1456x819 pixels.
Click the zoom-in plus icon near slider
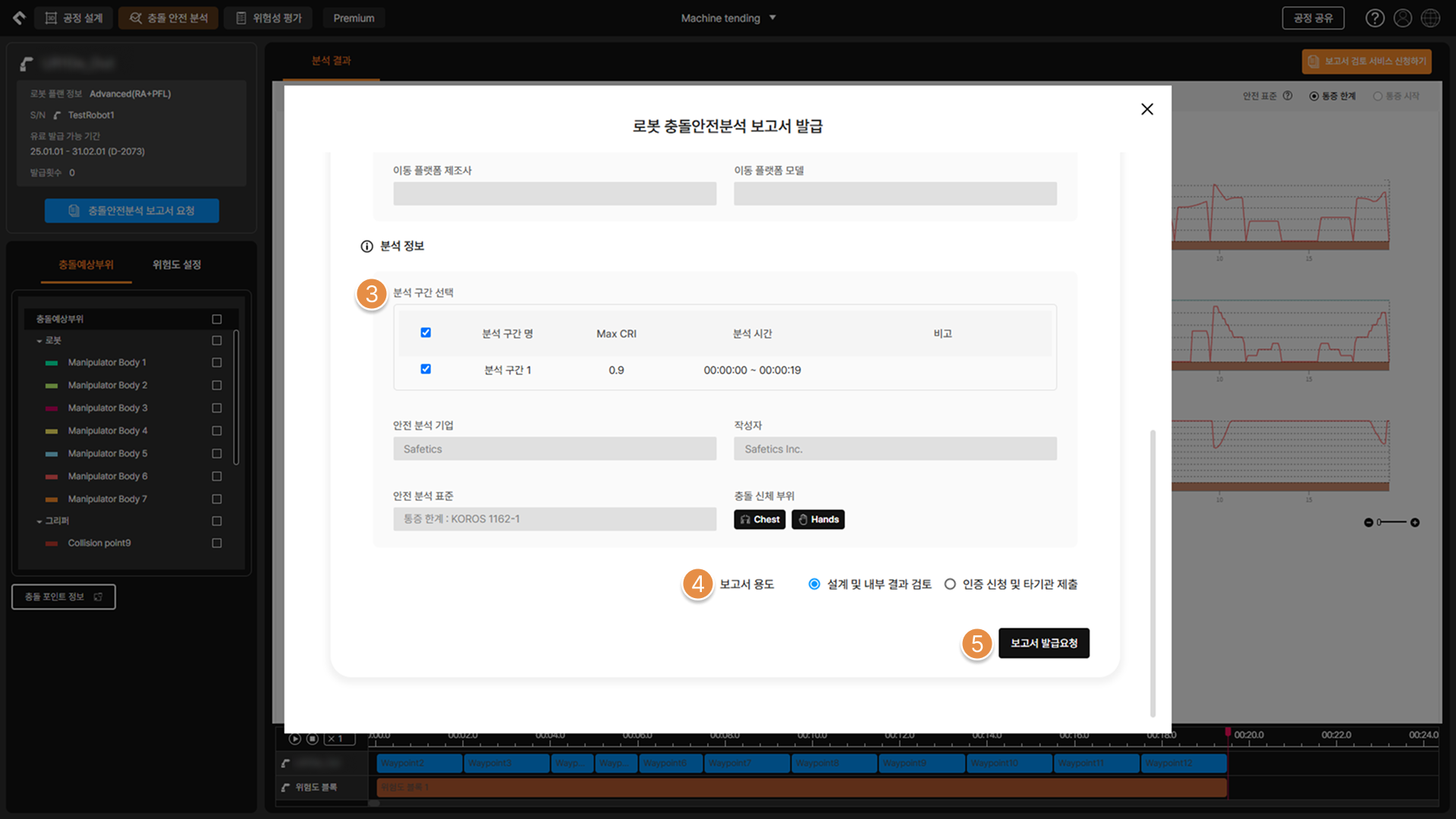(x=1415, y=522)
